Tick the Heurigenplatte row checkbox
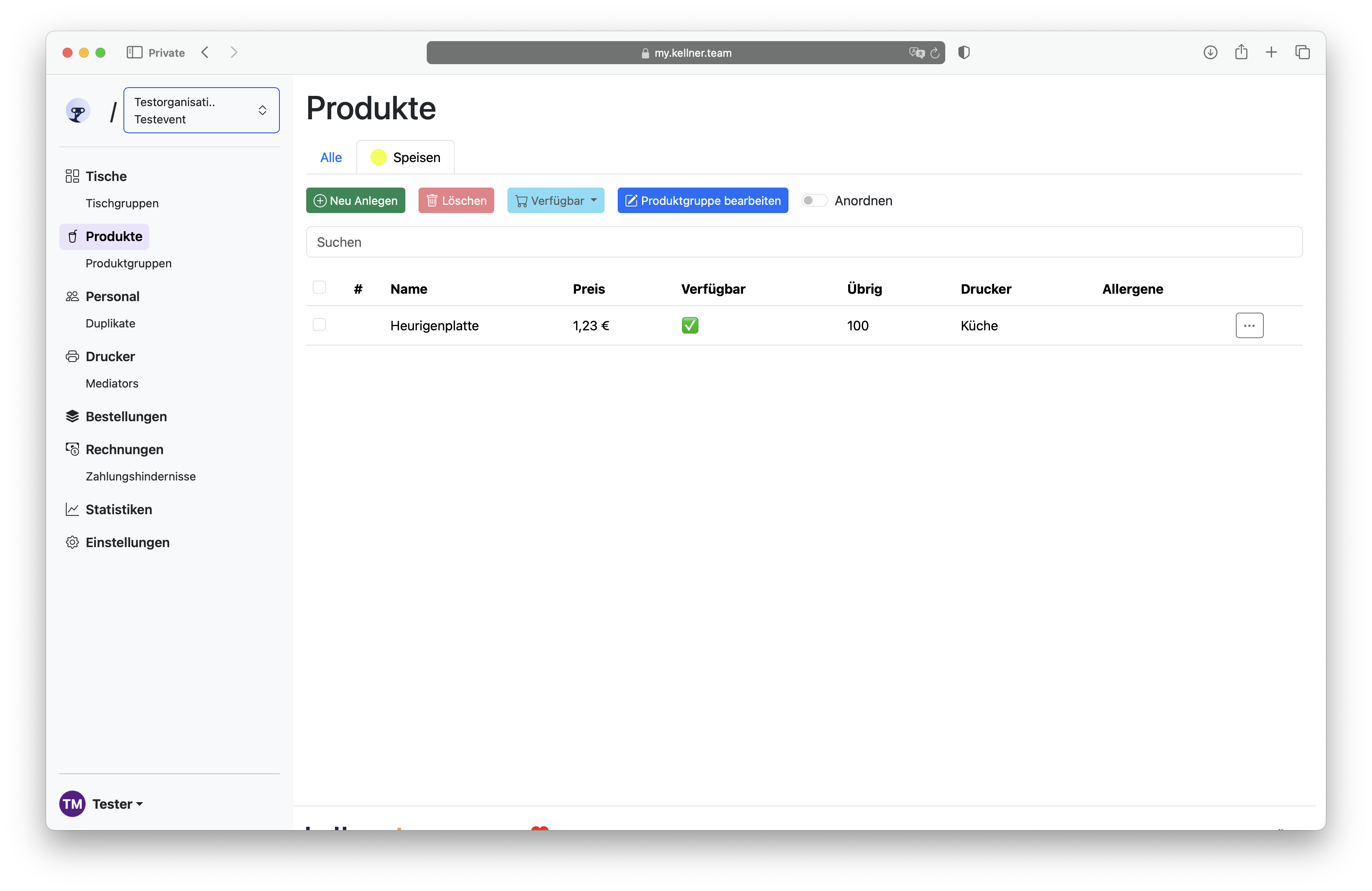This screenshot has height=891, width=1372. [319, 325]
